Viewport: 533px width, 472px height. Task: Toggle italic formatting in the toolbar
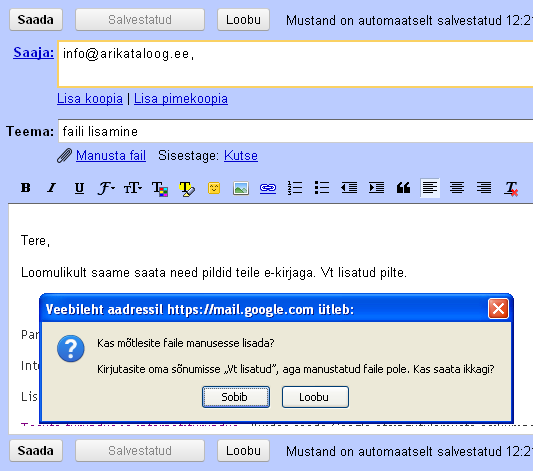[x=52, y=188]
